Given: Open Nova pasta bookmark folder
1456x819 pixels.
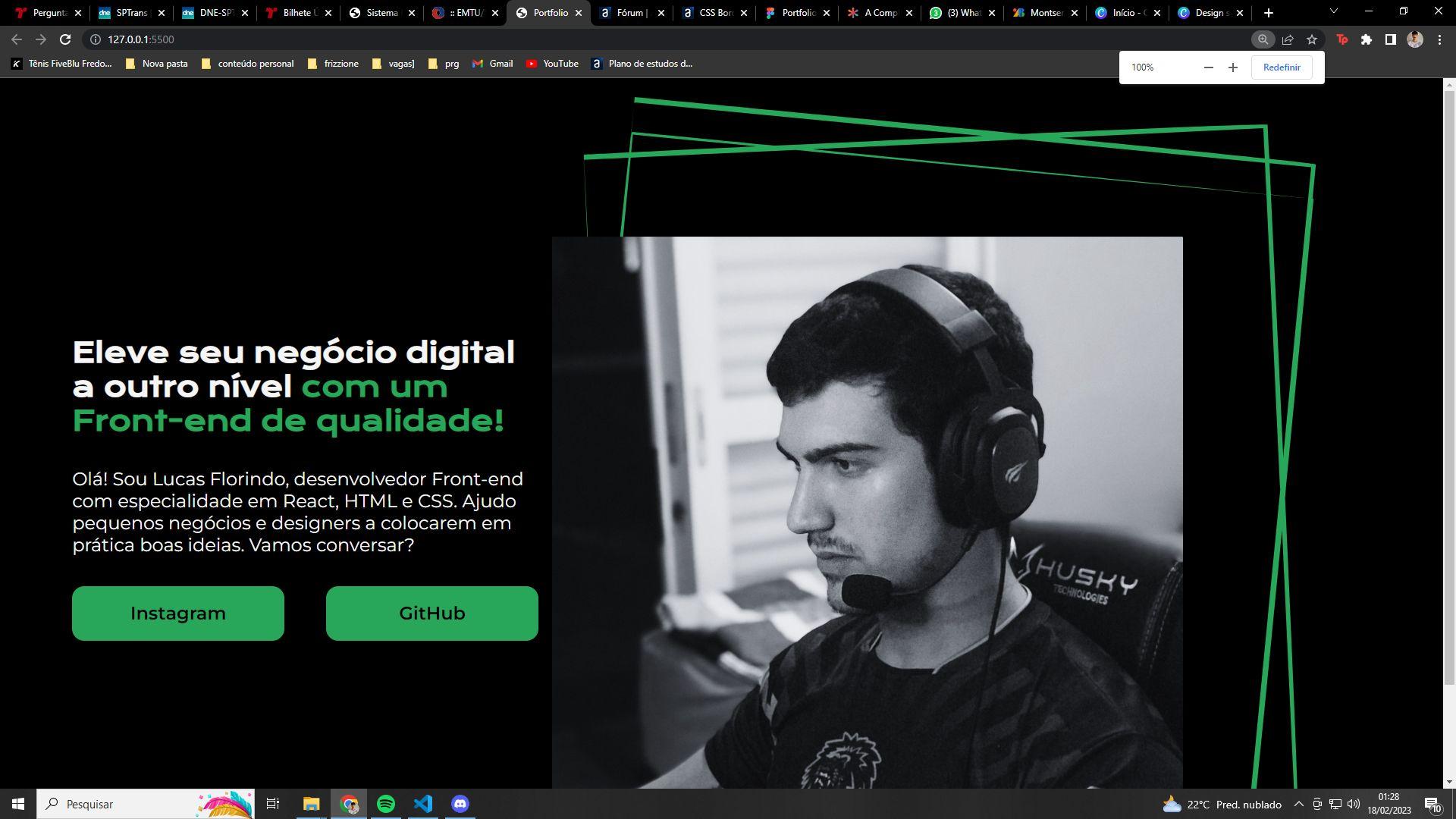Looking at the screenshot, I should click(x=157, y=64).
